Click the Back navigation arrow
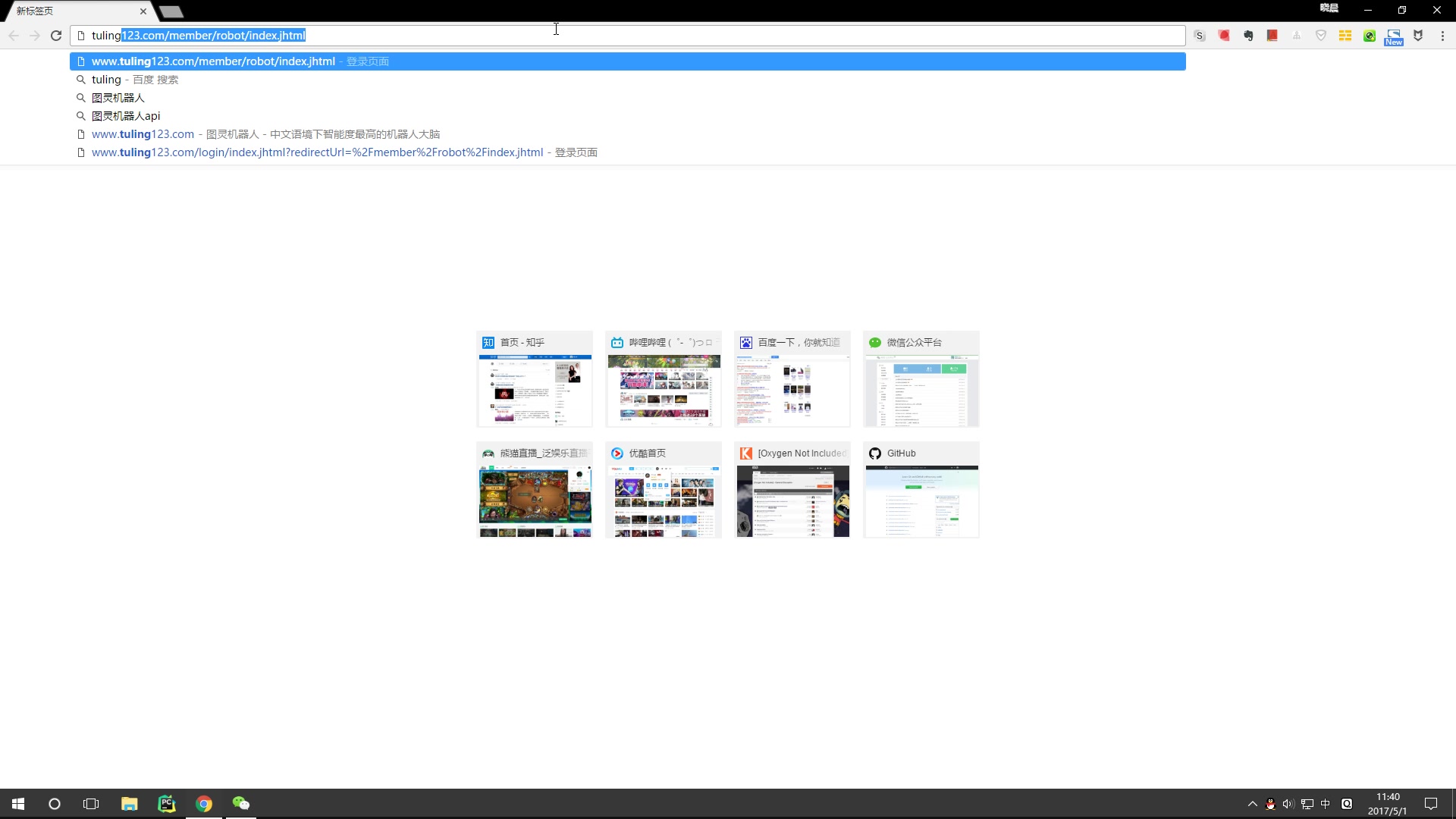Screen dimensions: 1456x819 (14, 36)
